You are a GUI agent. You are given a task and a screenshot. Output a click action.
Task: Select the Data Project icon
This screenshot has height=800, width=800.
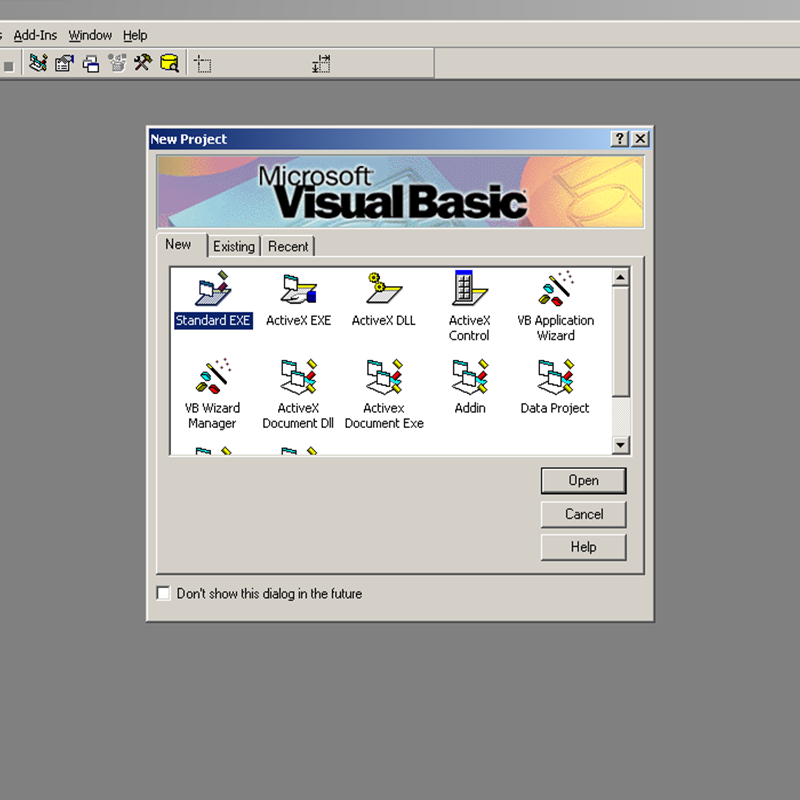tap(556, 377)
